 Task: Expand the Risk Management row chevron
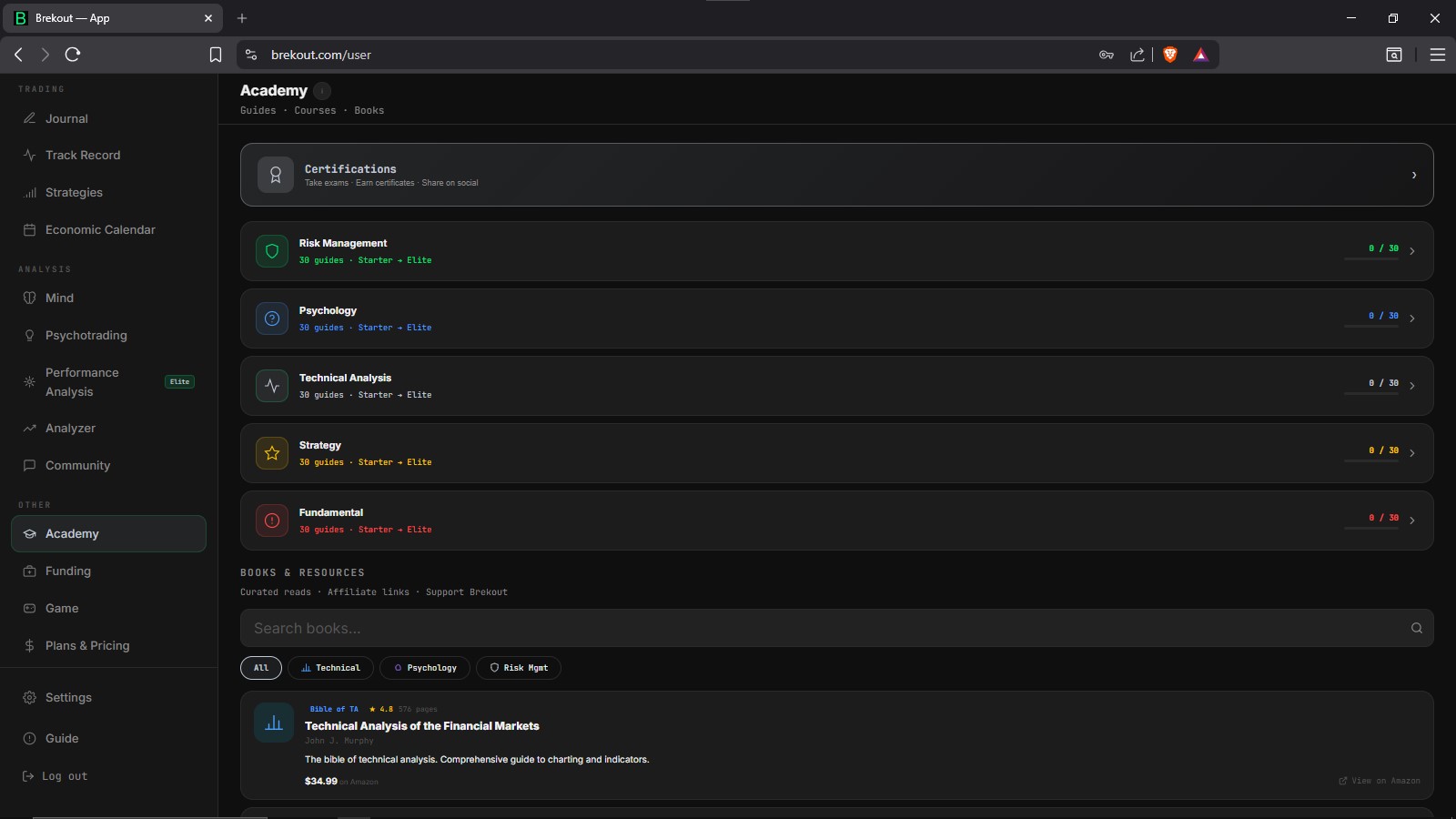[1412, 251]
